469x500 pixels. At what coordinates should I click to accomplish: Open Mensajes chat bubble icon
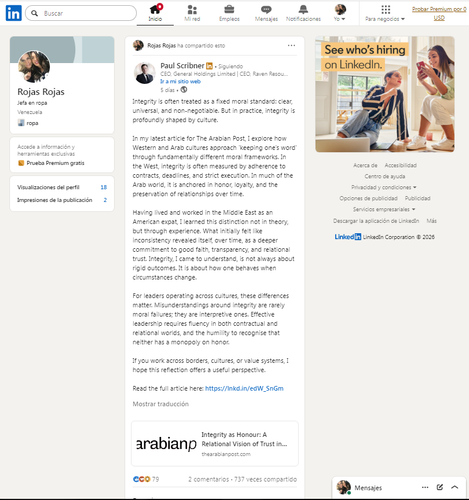pyautogui.click(x=266, y=9)
